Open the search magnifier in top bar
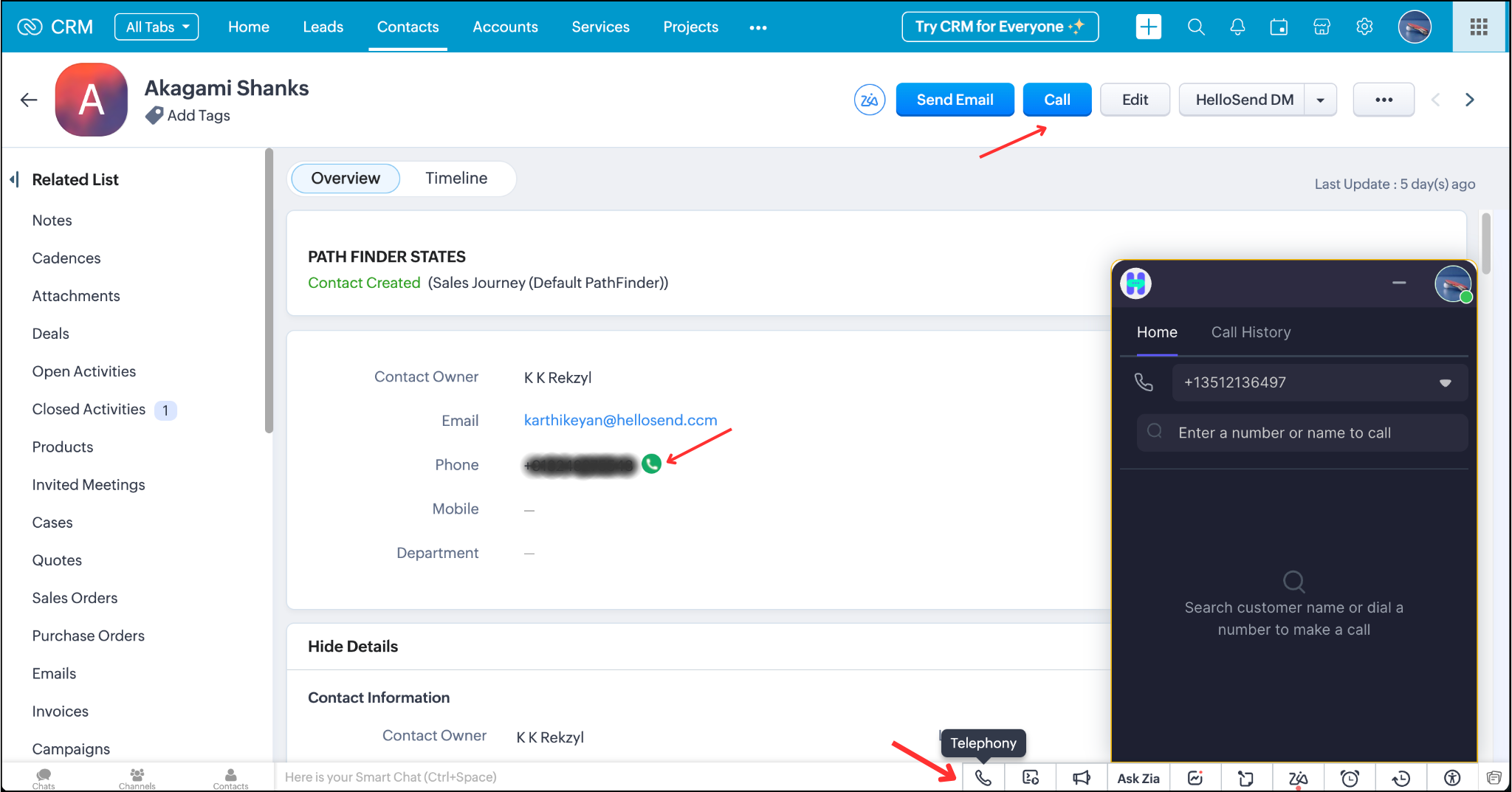This screenshot has height=792, width=1512. [x=1196, y=27]
